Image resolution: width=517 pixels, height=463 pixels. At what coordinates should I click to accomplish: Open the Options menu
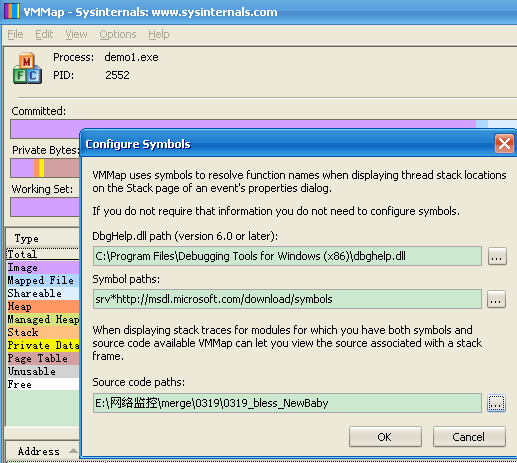tap(118, 34)
